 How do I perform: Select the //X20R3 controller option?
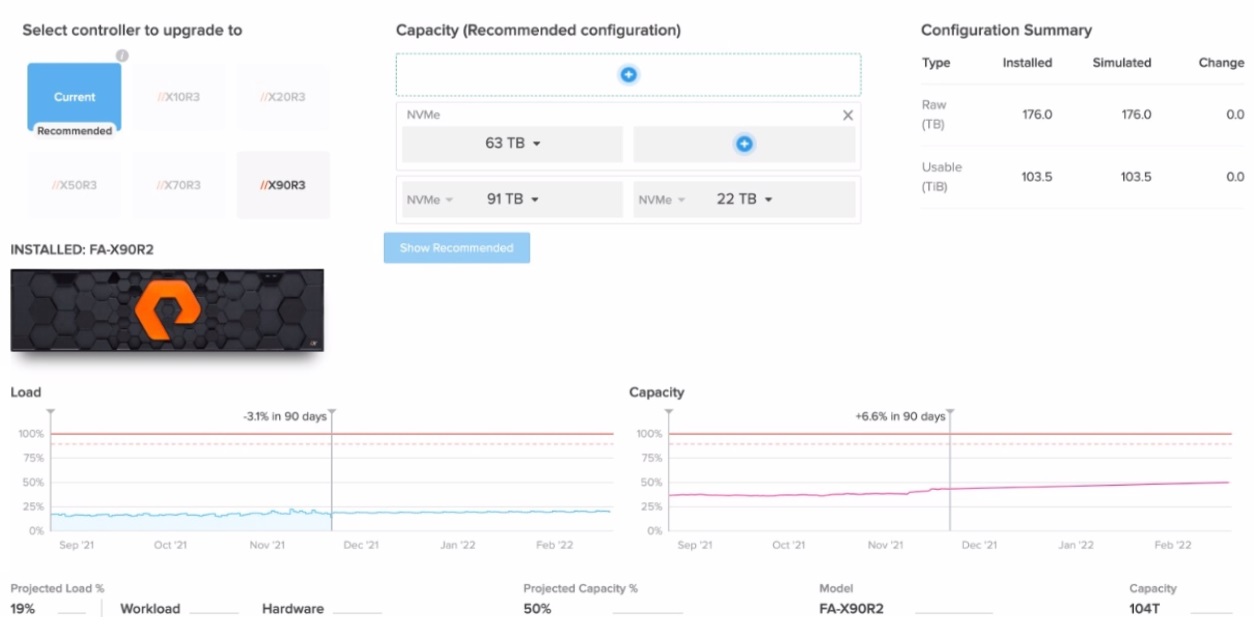click(283, 98)
